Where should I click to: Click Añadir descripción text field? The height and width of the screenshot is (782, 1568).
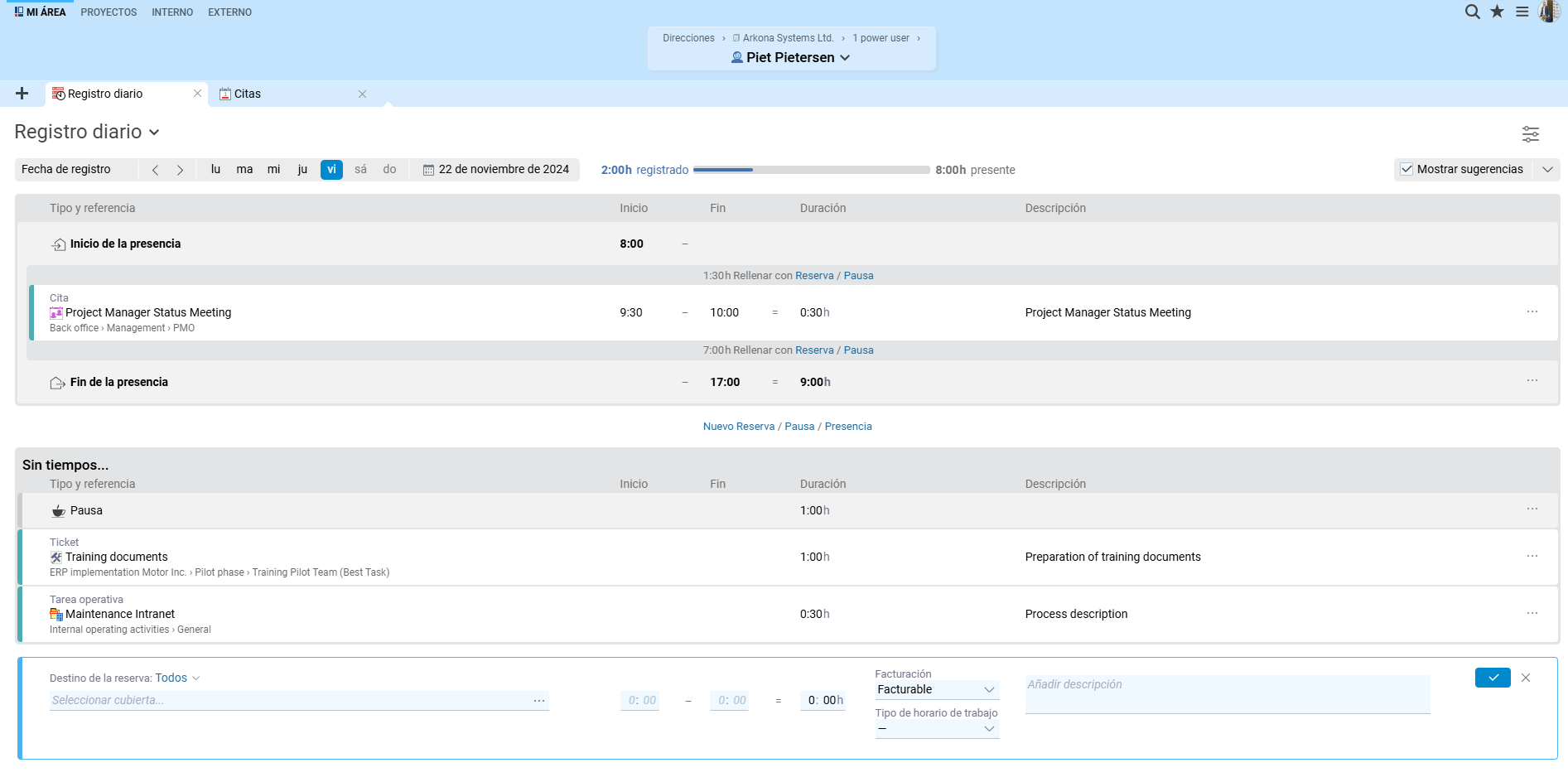1228,694
